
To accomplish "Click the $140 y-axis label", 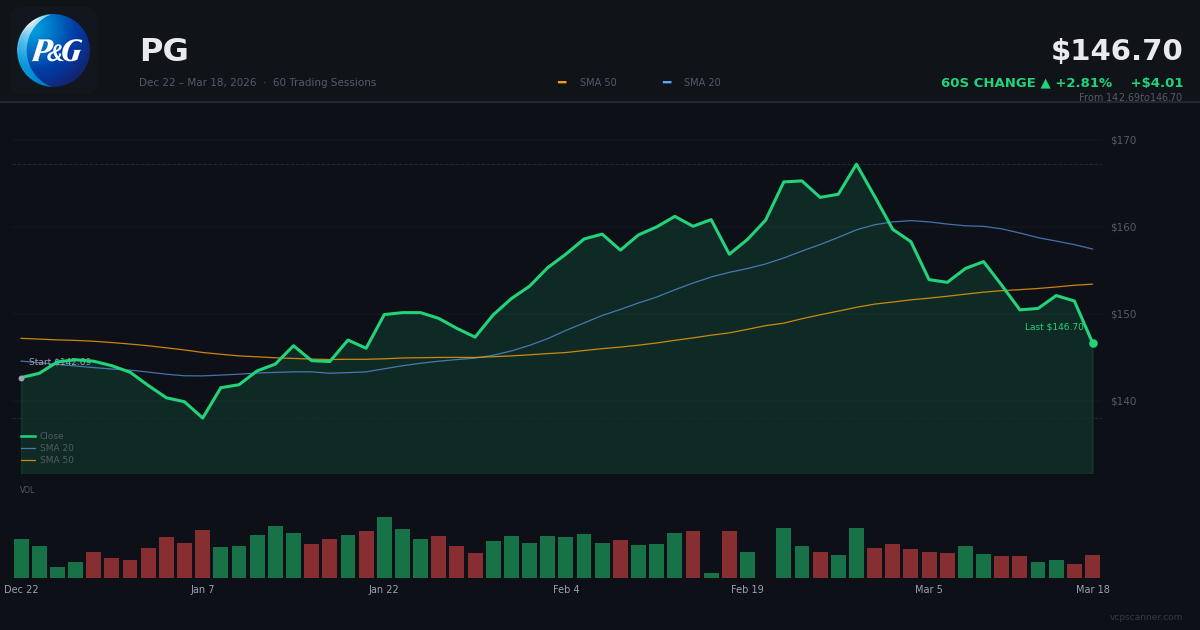I will (1123, 401).
